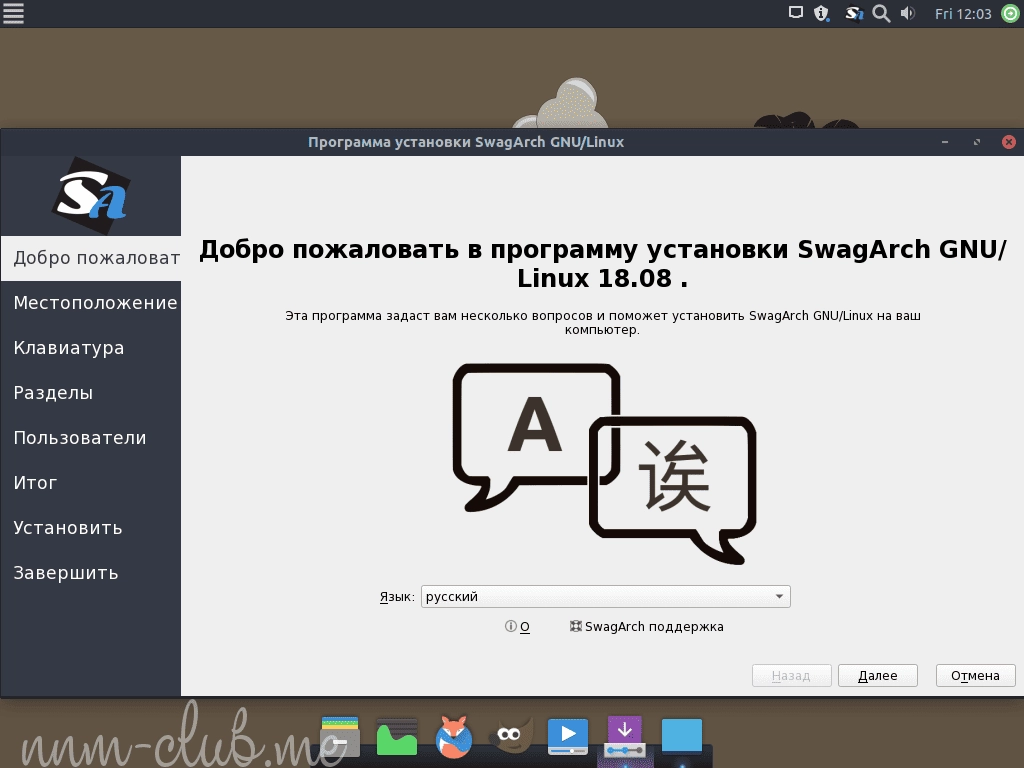Open the Язык language dropdown showing русский
Screen dimensions: 1024x768
pyautogui.click(x=605, y=596)
